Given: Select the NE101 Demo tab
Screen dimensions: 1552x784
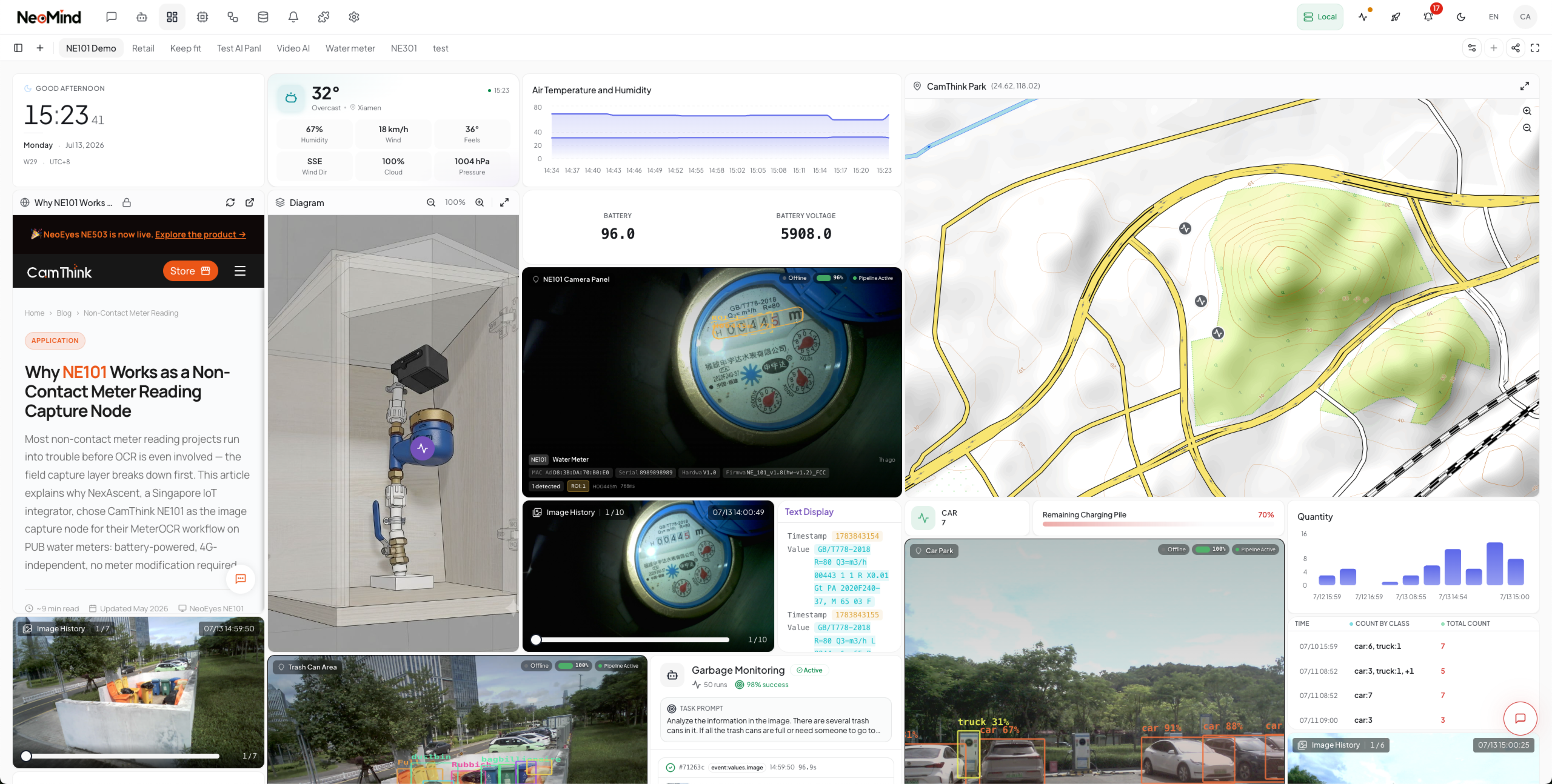Looking at the screenshot, I should [x=91, y=48].
